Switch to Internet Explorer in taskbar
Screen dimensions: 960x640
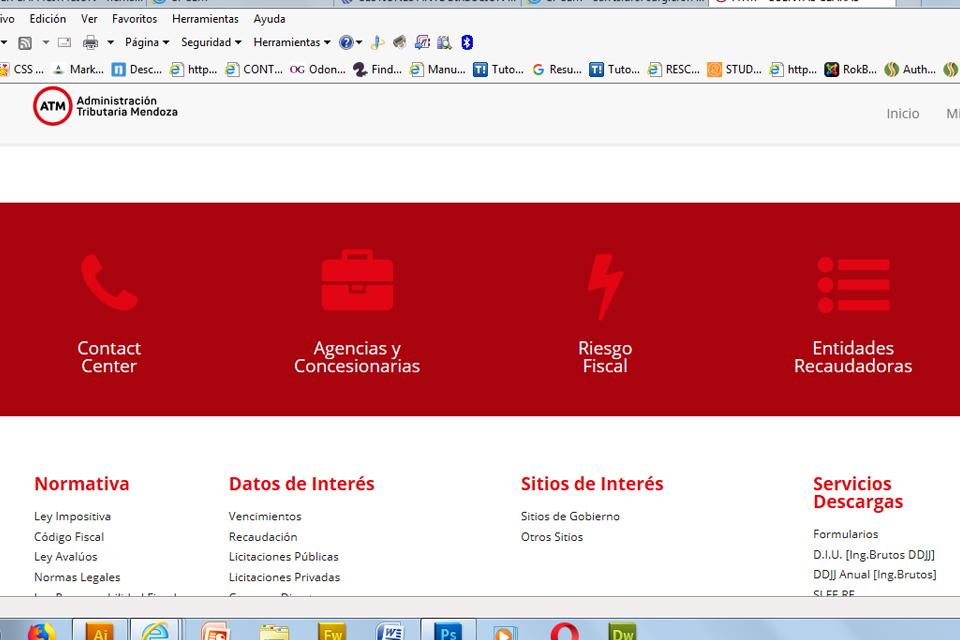coord(156,631)
